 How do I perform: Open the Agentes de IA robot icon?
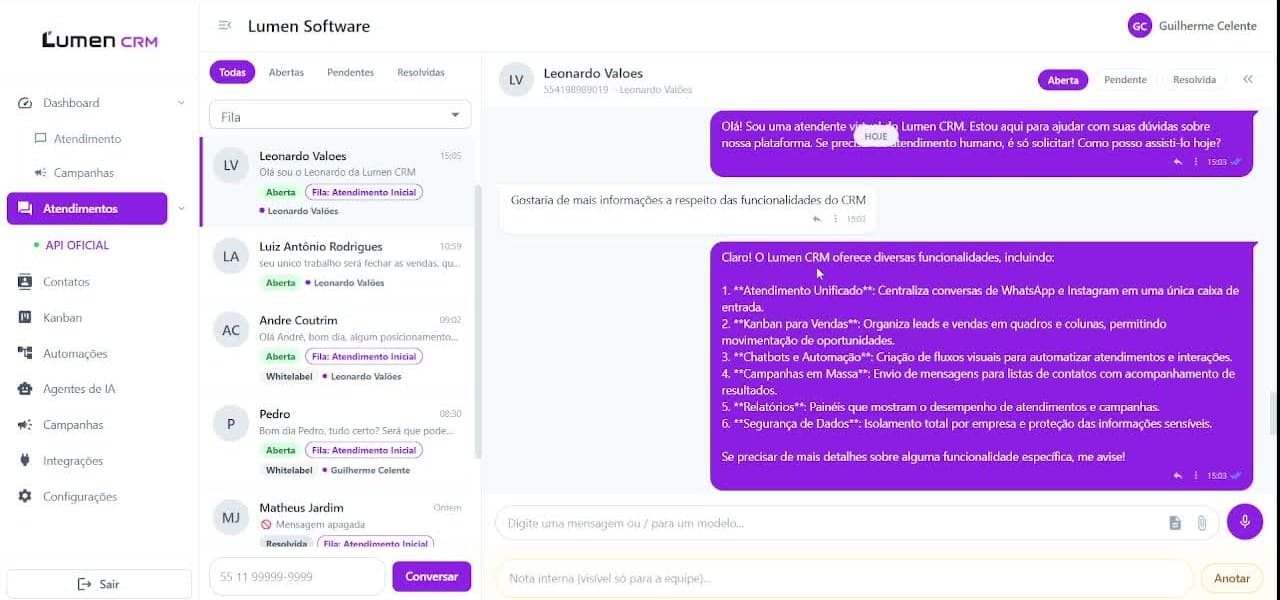tap(25, 389)
